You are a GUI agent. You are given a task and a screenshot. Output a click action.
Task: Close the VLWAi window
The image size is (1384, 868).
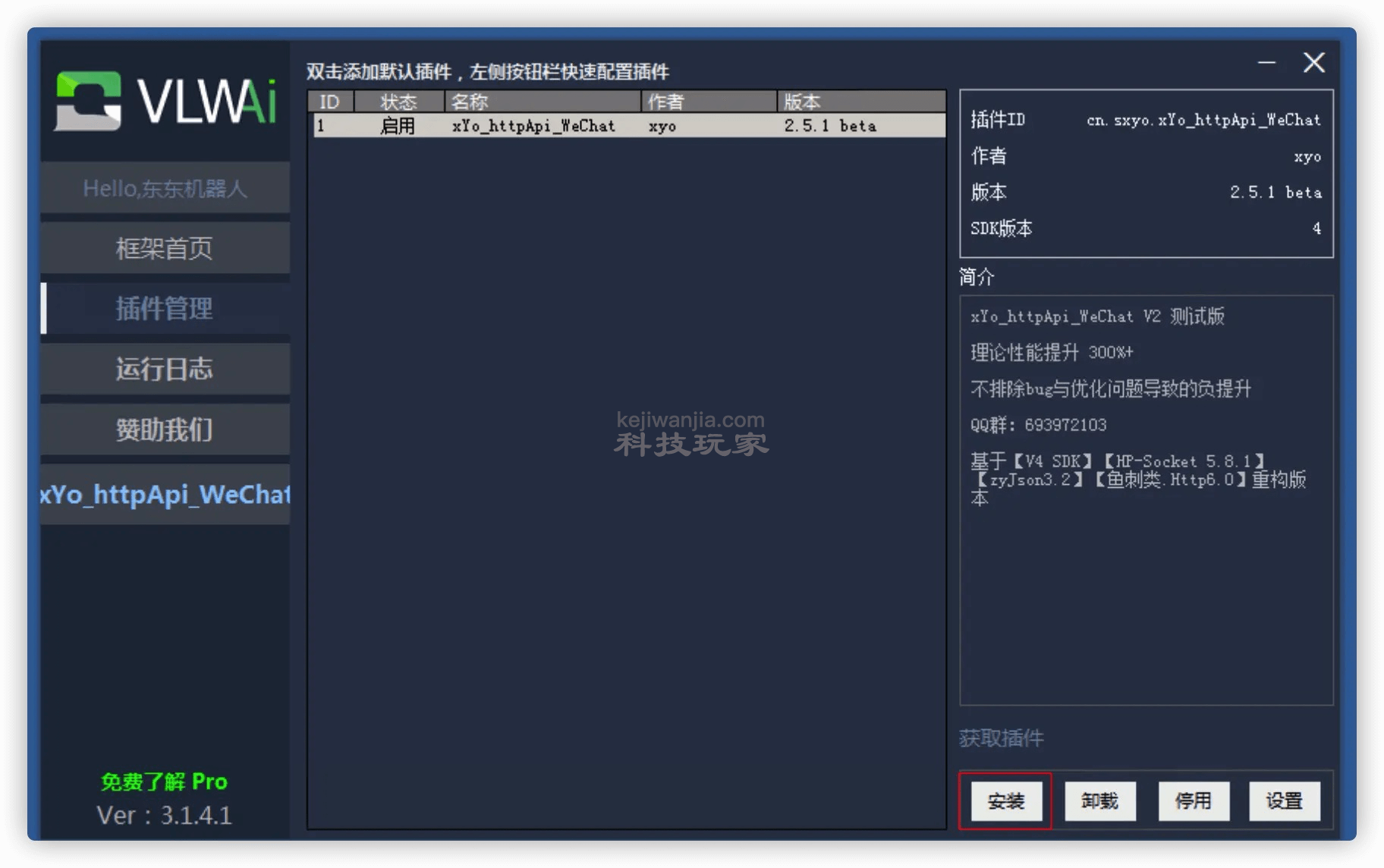coord(1314,62)
